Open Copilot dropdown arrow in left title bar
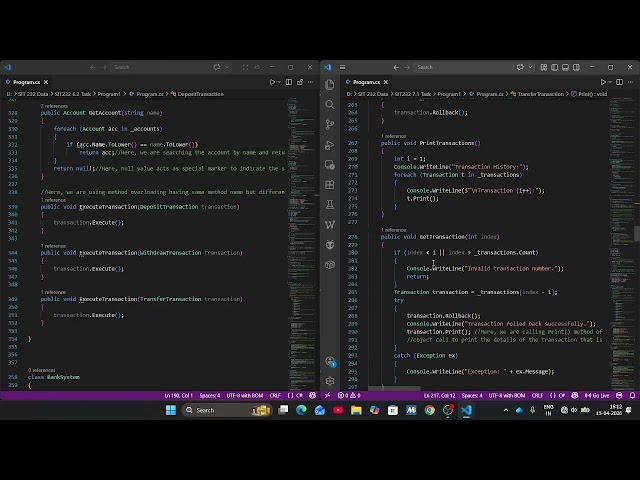 (227, 67)
